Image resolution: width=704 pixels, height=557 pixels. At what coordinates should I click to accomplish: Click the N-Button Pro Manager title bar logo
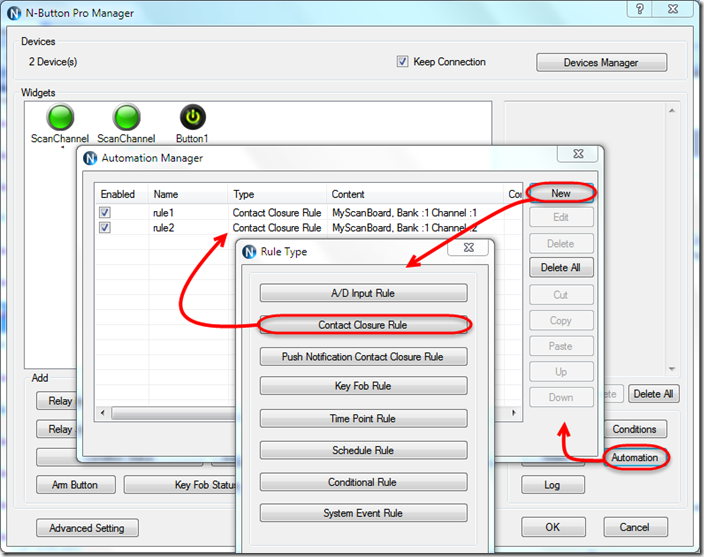tap(14, 13)
